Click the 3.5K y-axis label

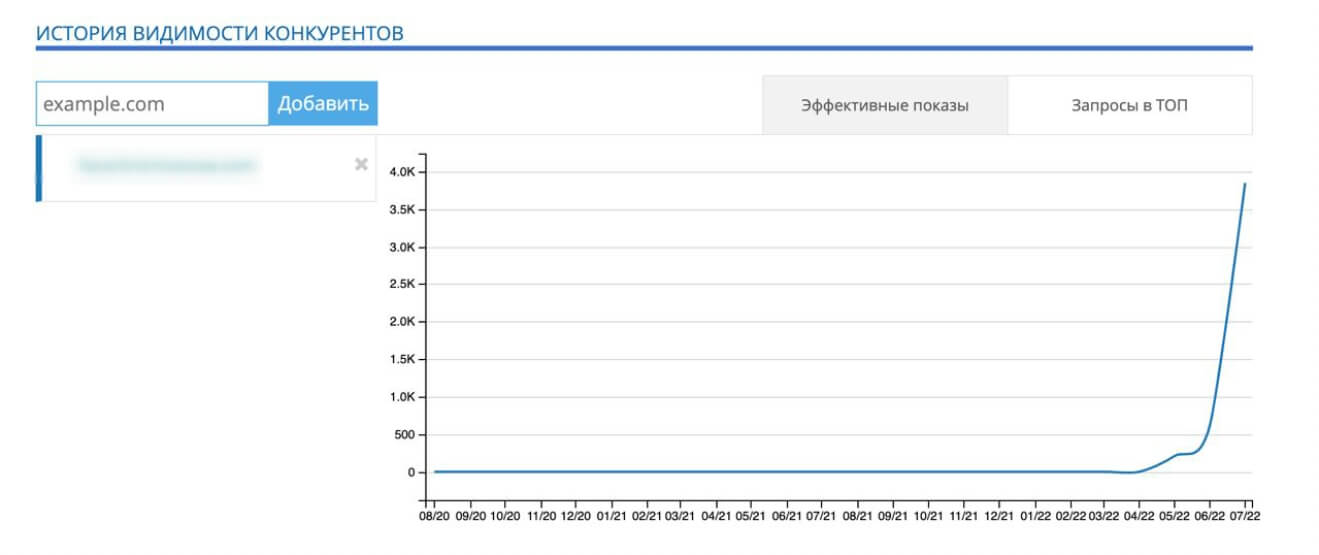point(402,210)
